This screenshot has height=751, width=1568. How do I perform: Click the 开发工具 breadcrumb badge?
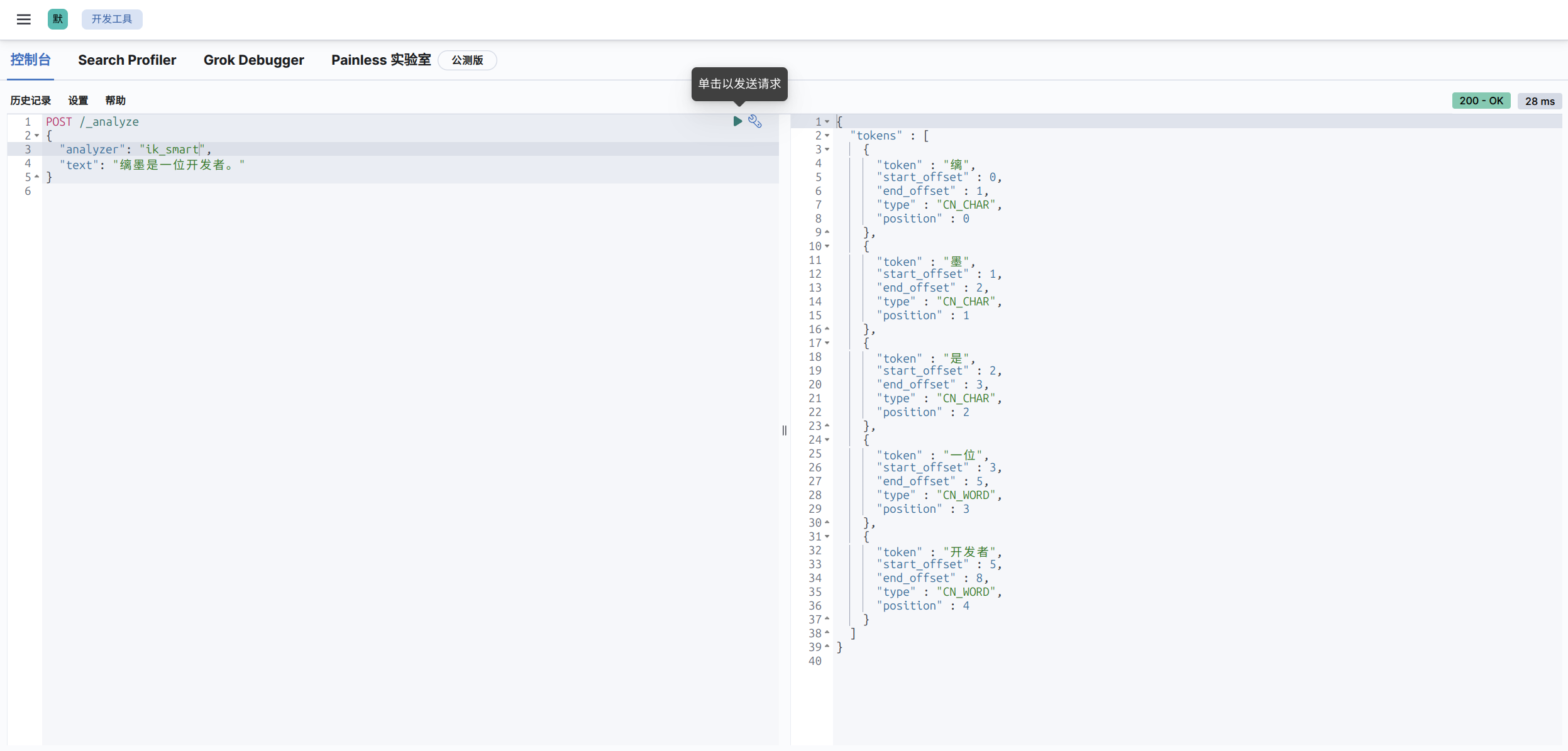112,19
